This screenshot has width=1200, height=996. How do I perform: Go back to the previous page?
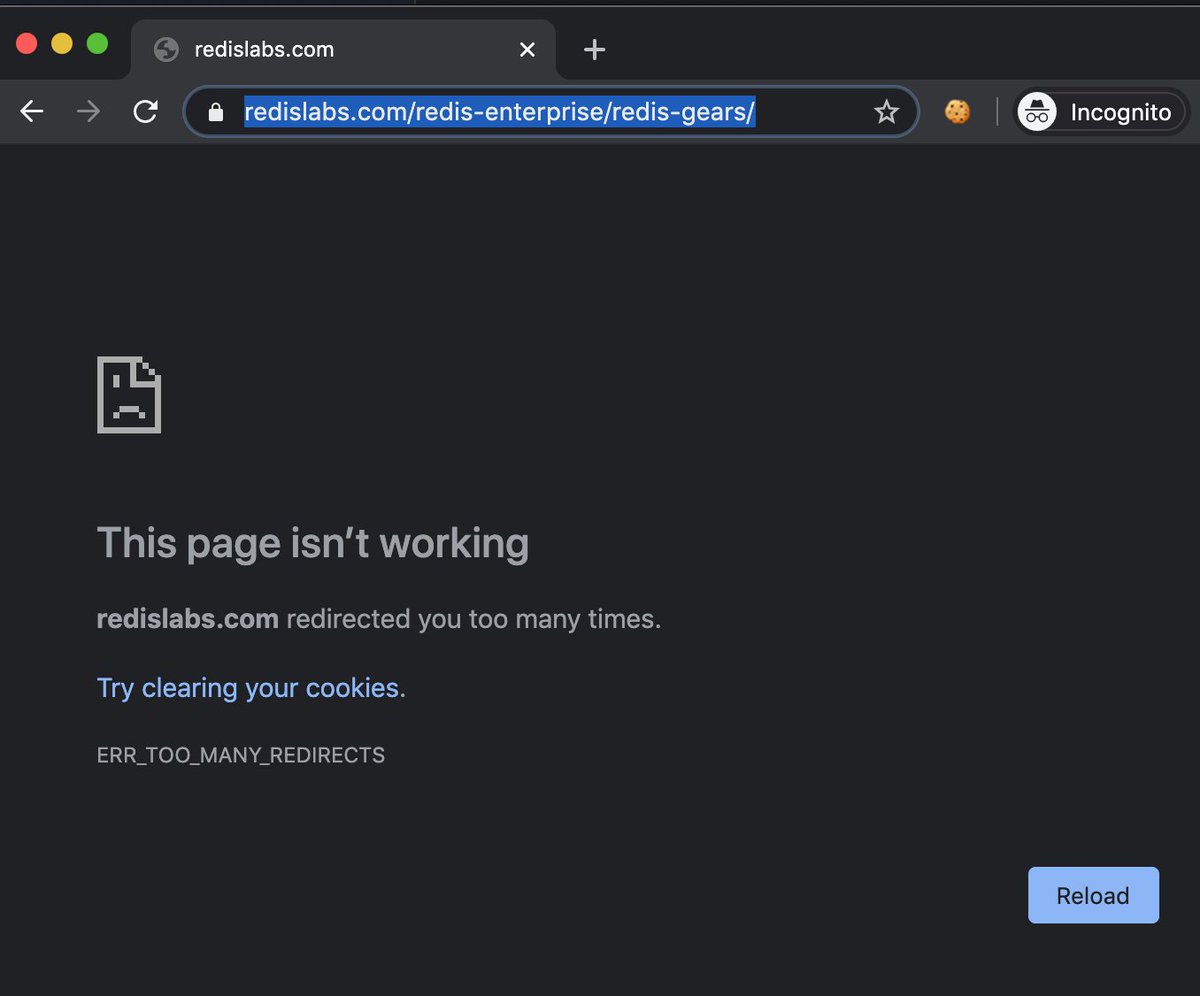(x=32, y=112)
